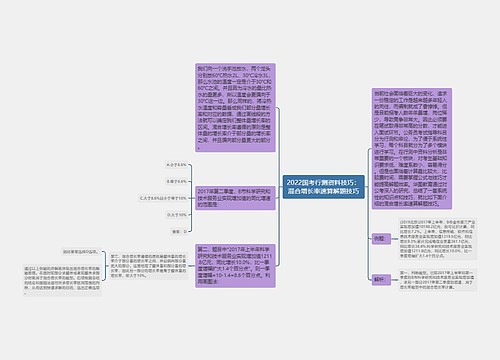Select option "C.大于8.6%且小于等于10%"
The width and height of the screenshot is (500, 360).
point(163,198)
